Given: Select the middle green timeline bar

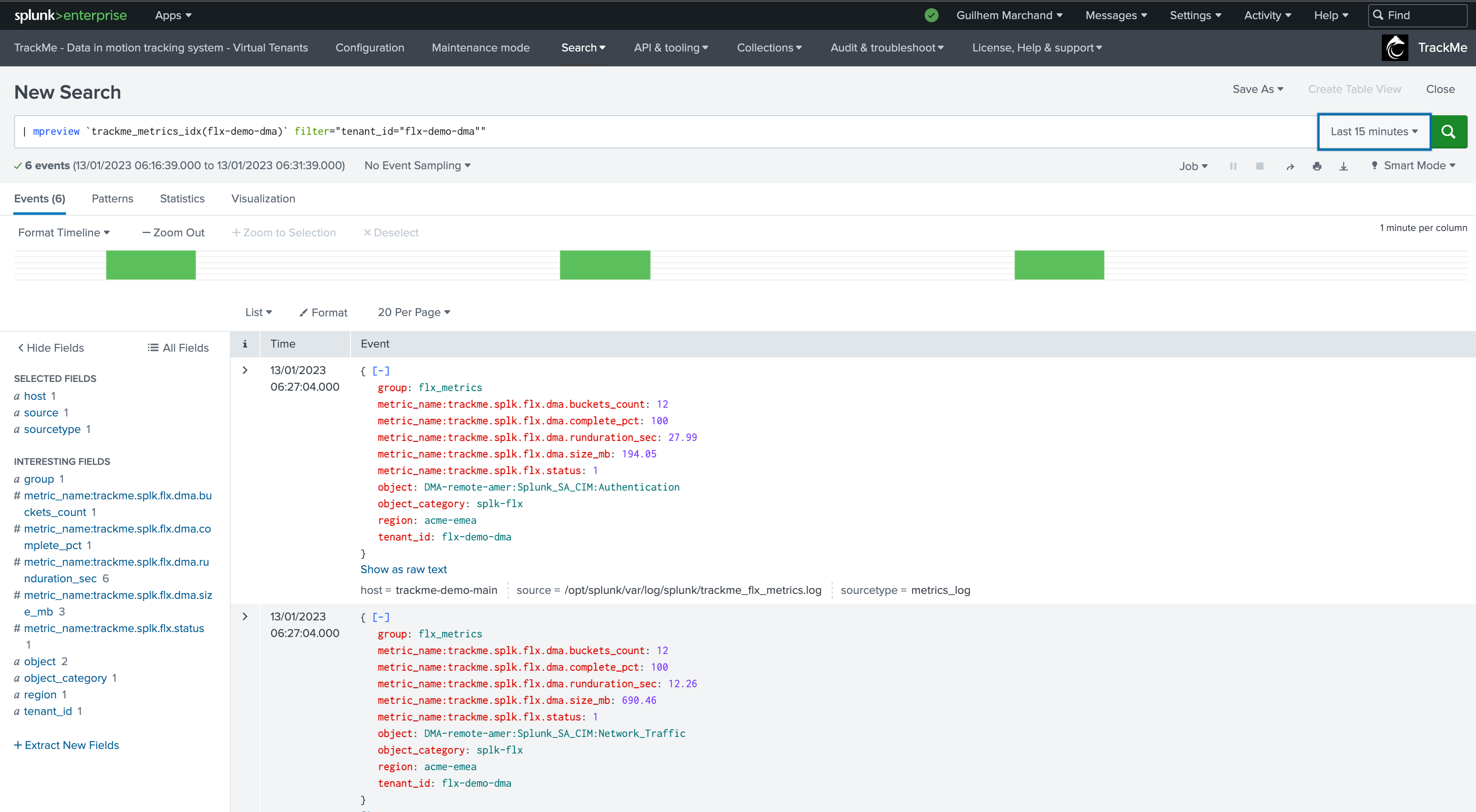Looking at the screenshot, I should [605, 265].
